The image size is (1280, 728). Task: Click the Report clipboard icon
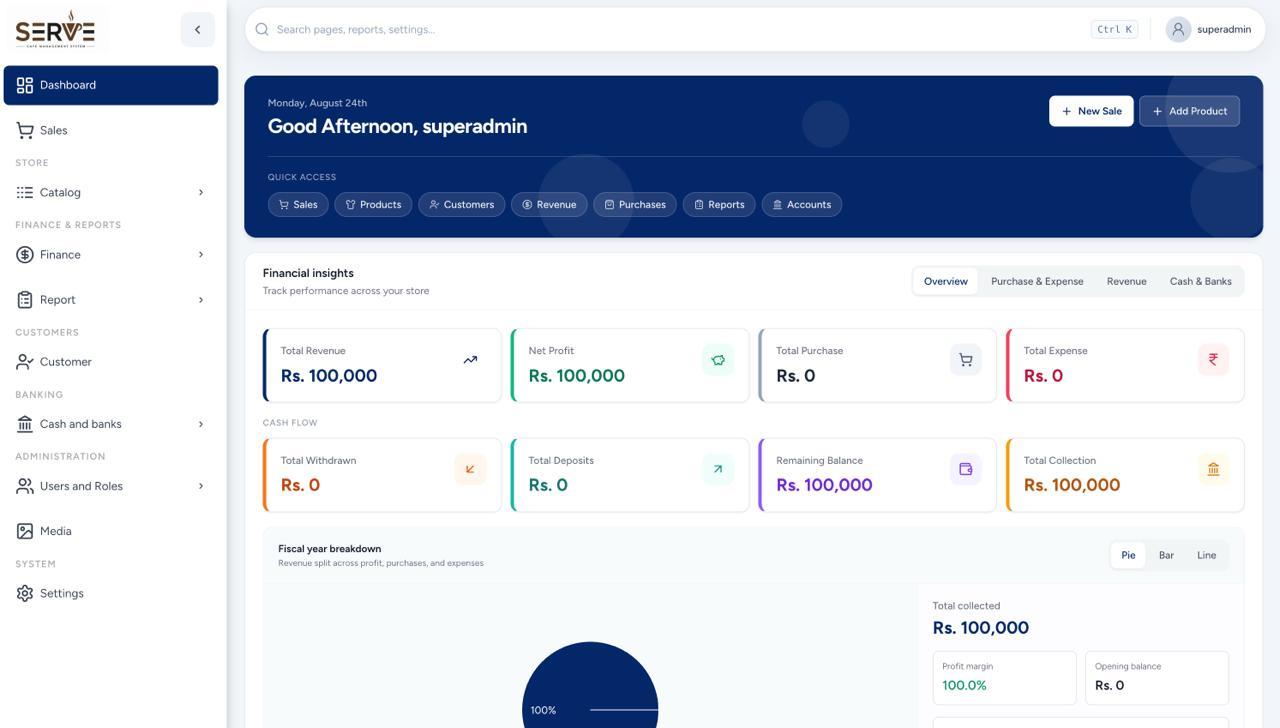coord(25,300)
